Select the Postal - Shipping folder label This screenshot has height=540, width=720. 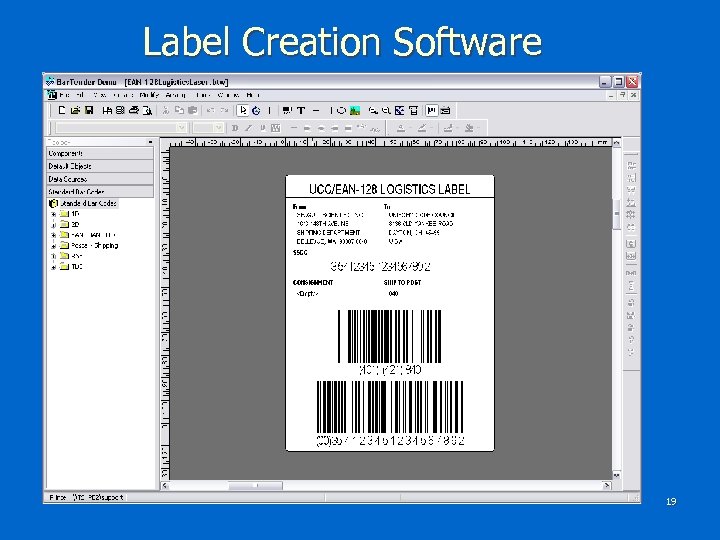click(x=95, y=246)
